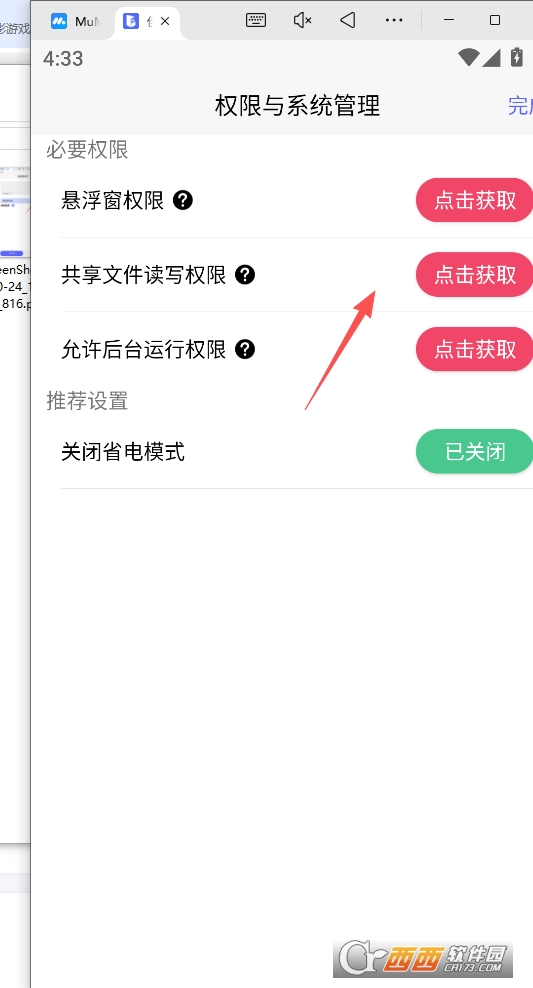The width and height of the screenshot is (533, 988).
Task: Tap 点击获取 for 允许后台运行权限
Action: pyautogui.click(x=474, y=349)
